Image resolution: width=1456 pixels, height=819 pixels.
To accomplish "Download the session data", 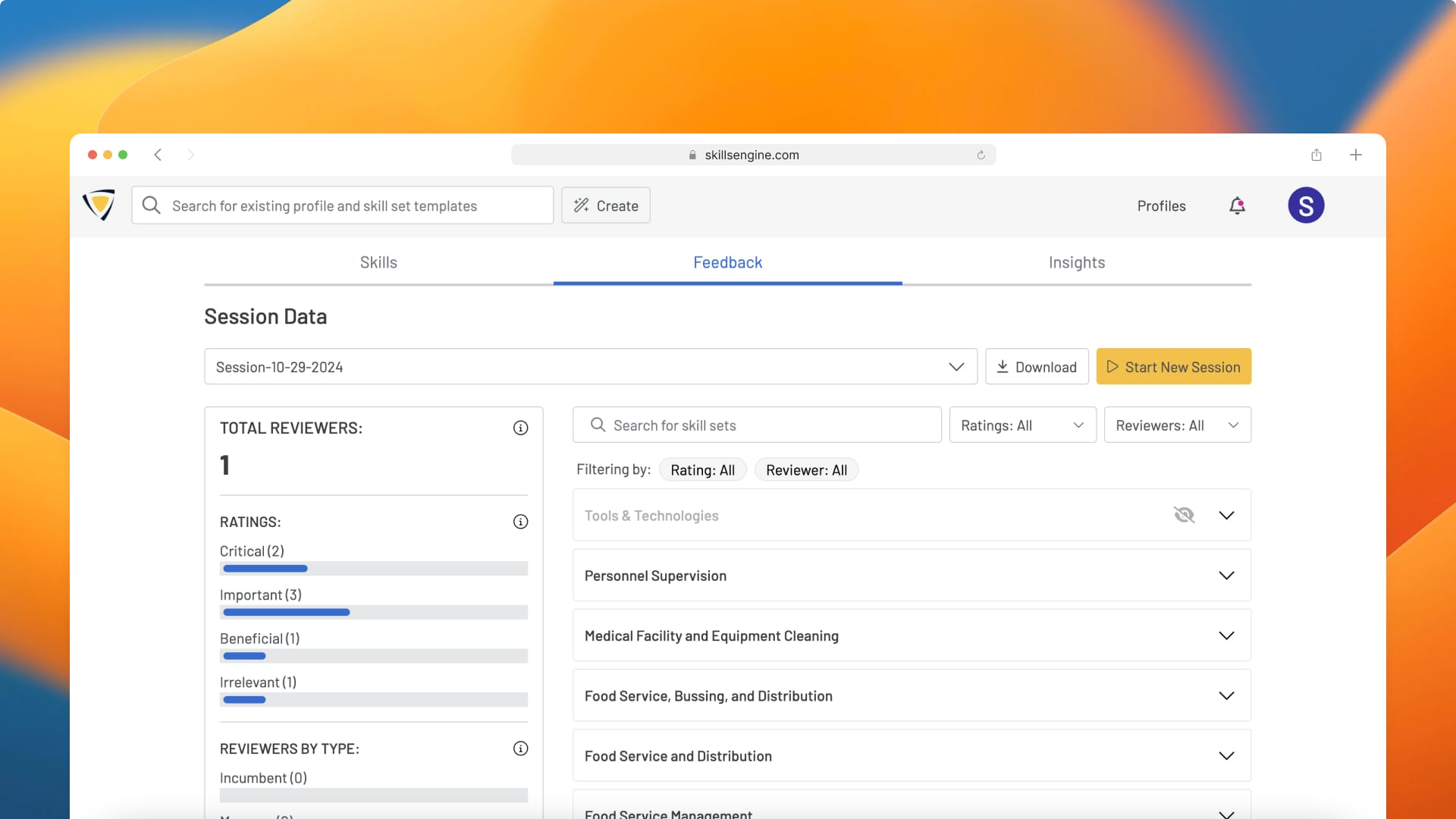I will (x=1037, y=366).
